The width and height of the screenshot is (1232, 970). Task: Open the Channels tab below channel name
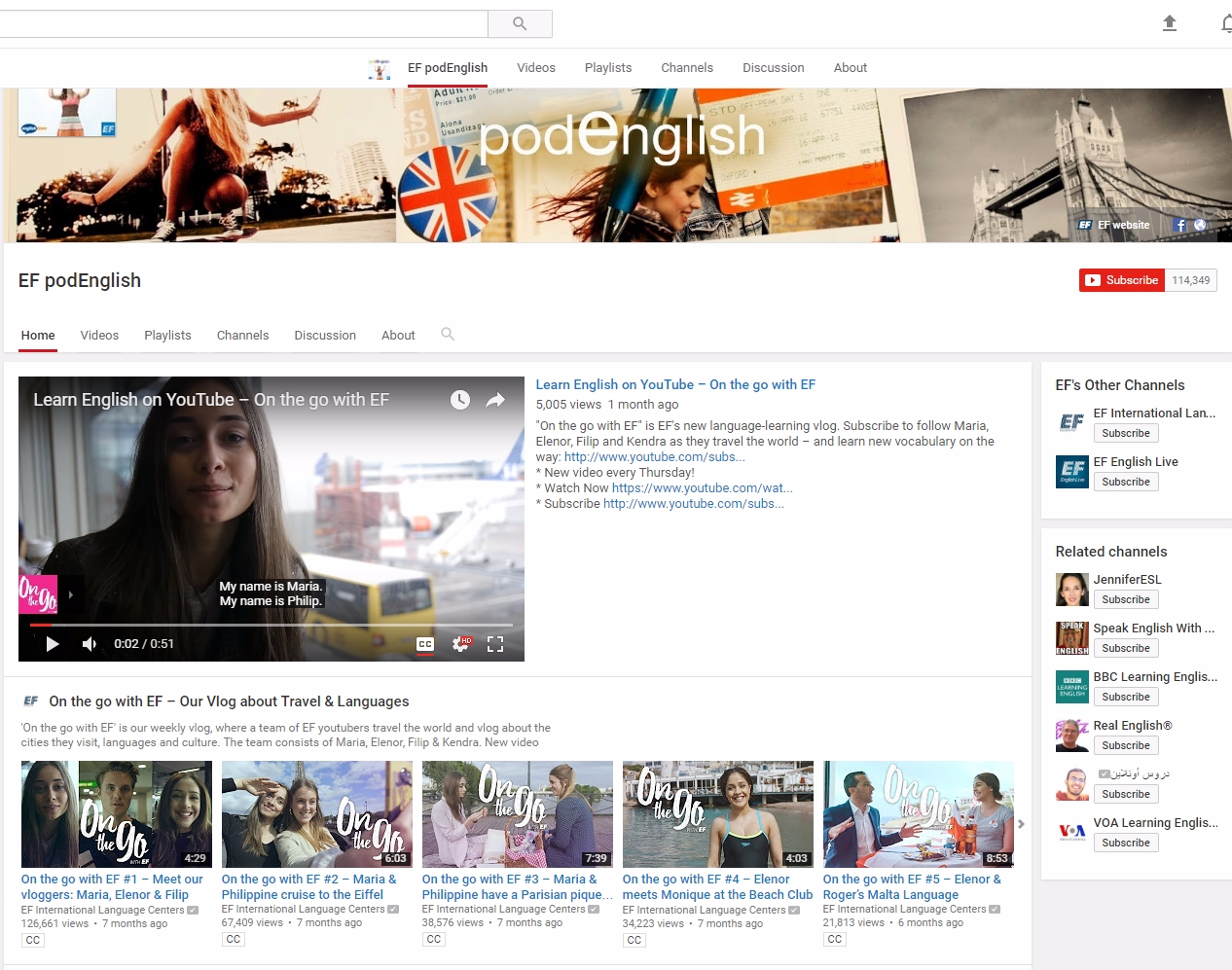coord(242,335)
